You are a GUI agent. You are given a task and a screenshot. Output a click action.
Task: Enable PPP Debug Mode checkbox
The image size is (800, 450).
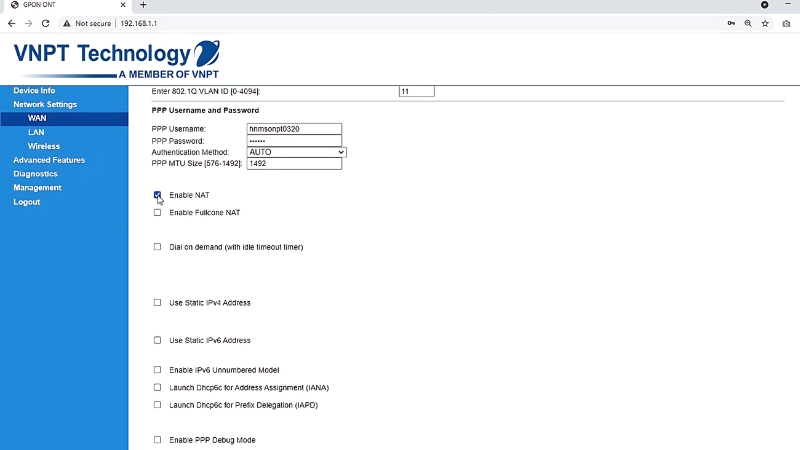[157, 440]
